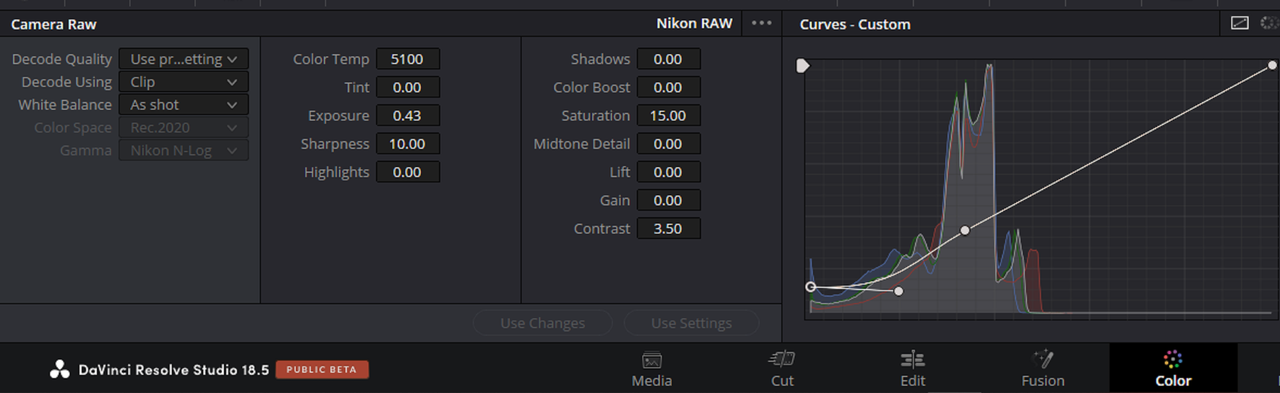Click the PUBLIC BETA badge
The image size is (1280, 393).
322,370
